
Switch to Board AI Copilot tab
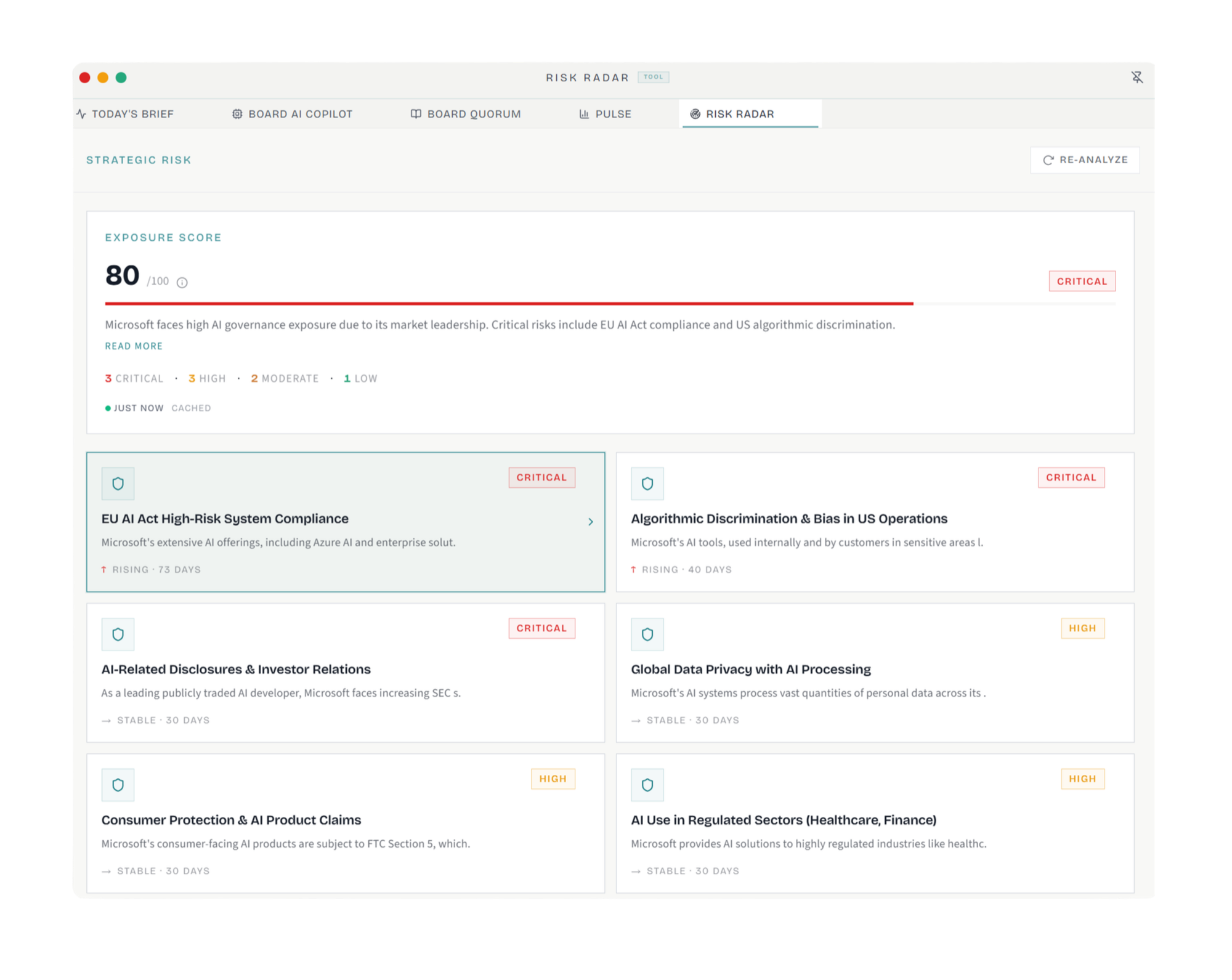(x=292, y=114)
